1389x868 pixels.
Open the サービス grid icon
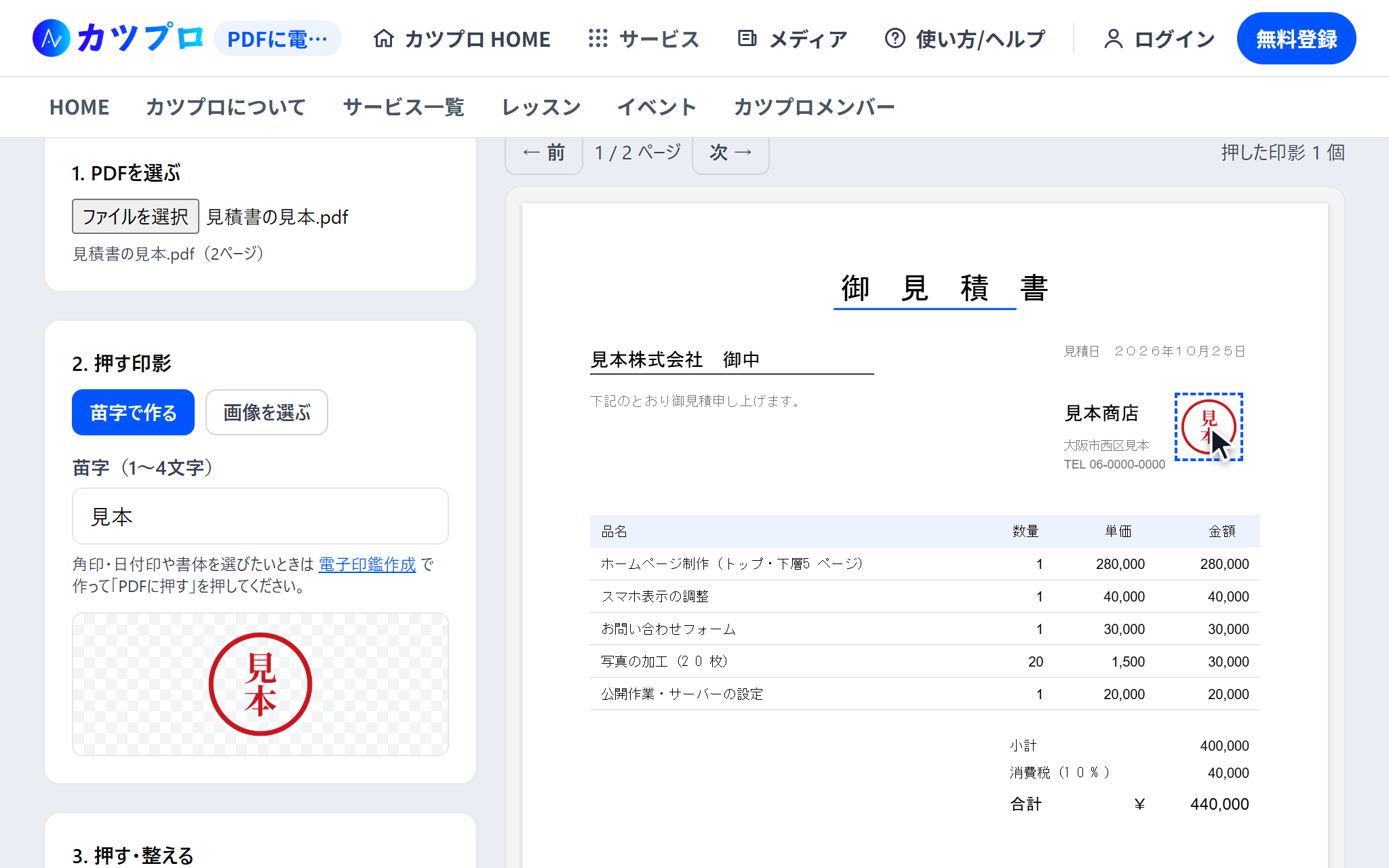click(x=598, y=39)
